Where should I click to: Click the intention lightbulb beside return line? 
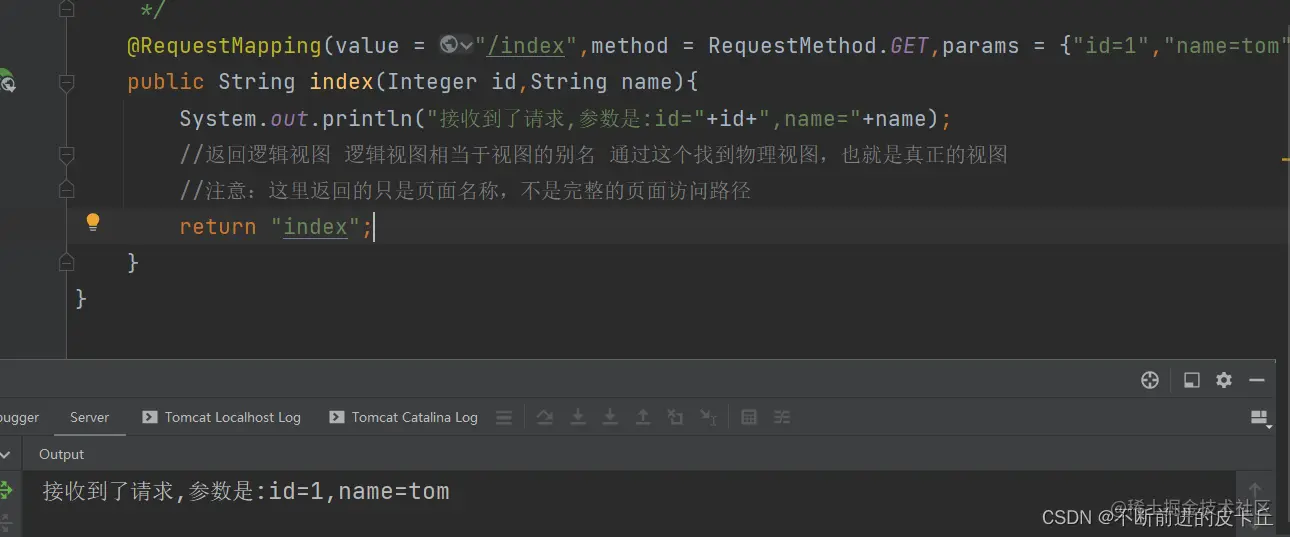(x=93, y=222)
